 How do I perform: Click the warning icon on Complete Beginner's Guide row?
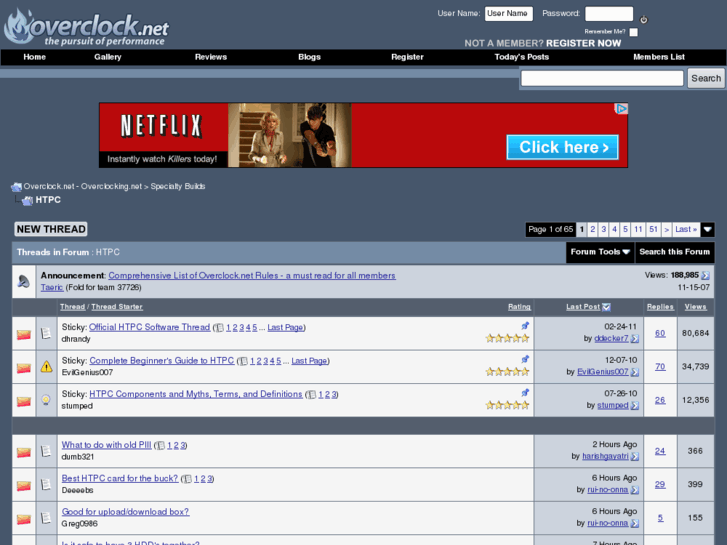coord(46,366)
